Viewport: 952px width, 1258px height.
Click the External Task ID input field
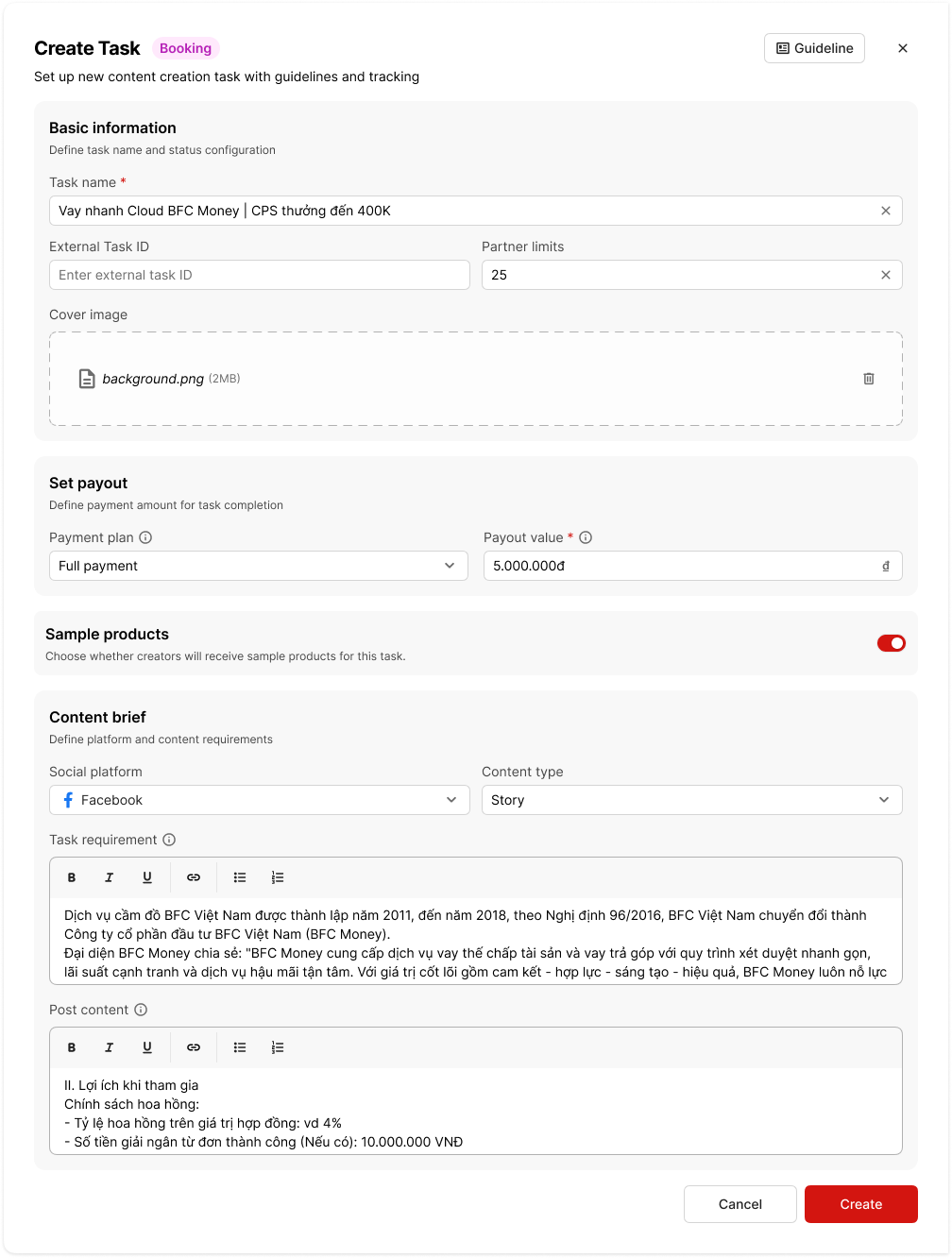[259, 275]
